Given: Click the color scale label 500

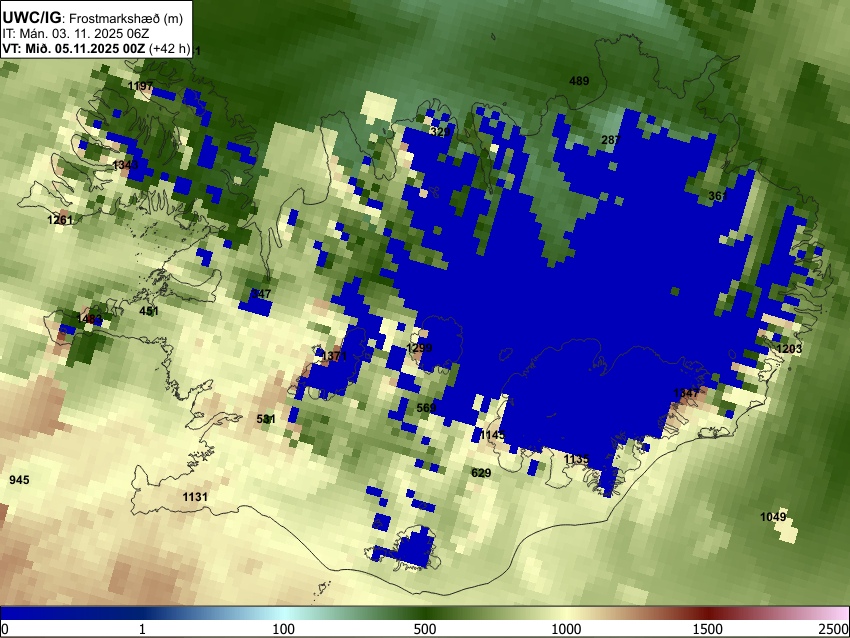Looking at the screenshot, I should (424, 629).
